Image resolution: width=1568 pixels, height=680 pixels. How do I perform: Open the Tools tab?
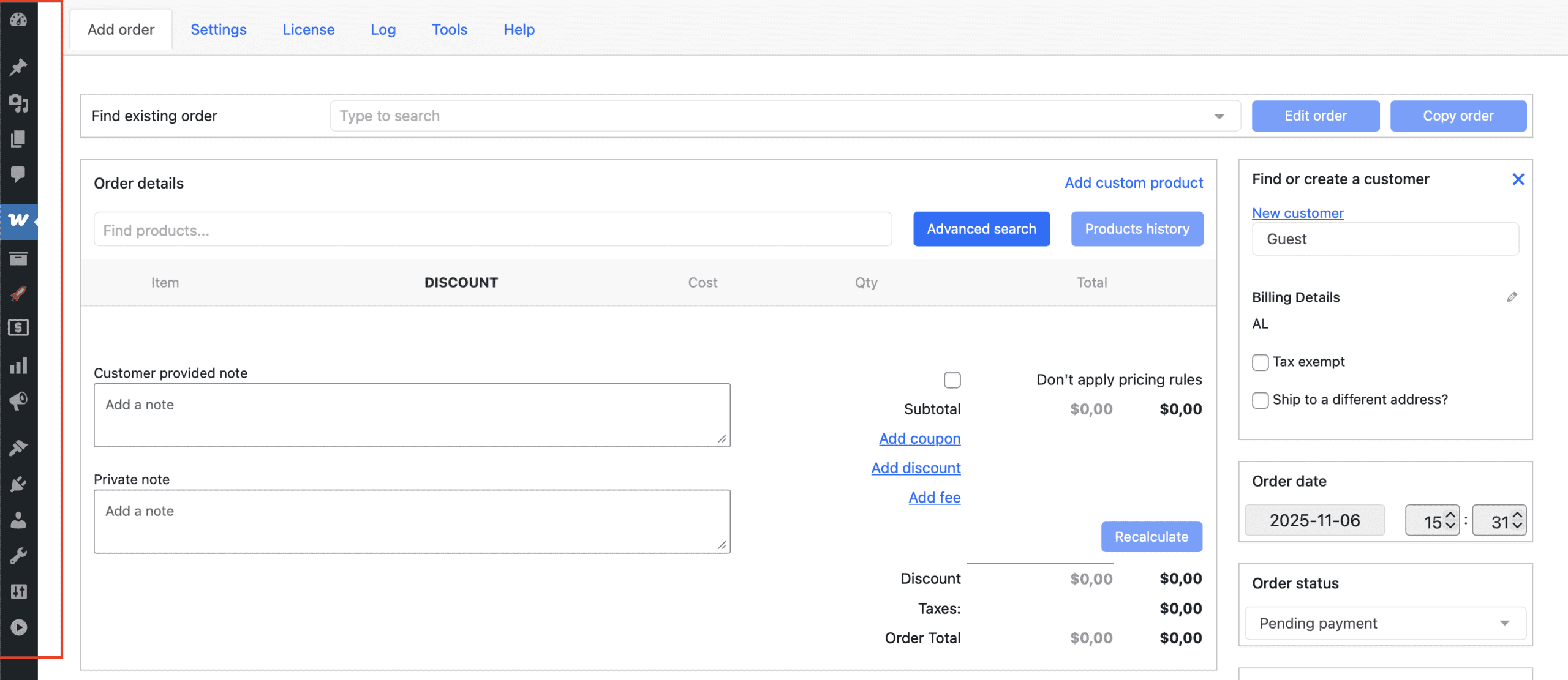(449, 29)
